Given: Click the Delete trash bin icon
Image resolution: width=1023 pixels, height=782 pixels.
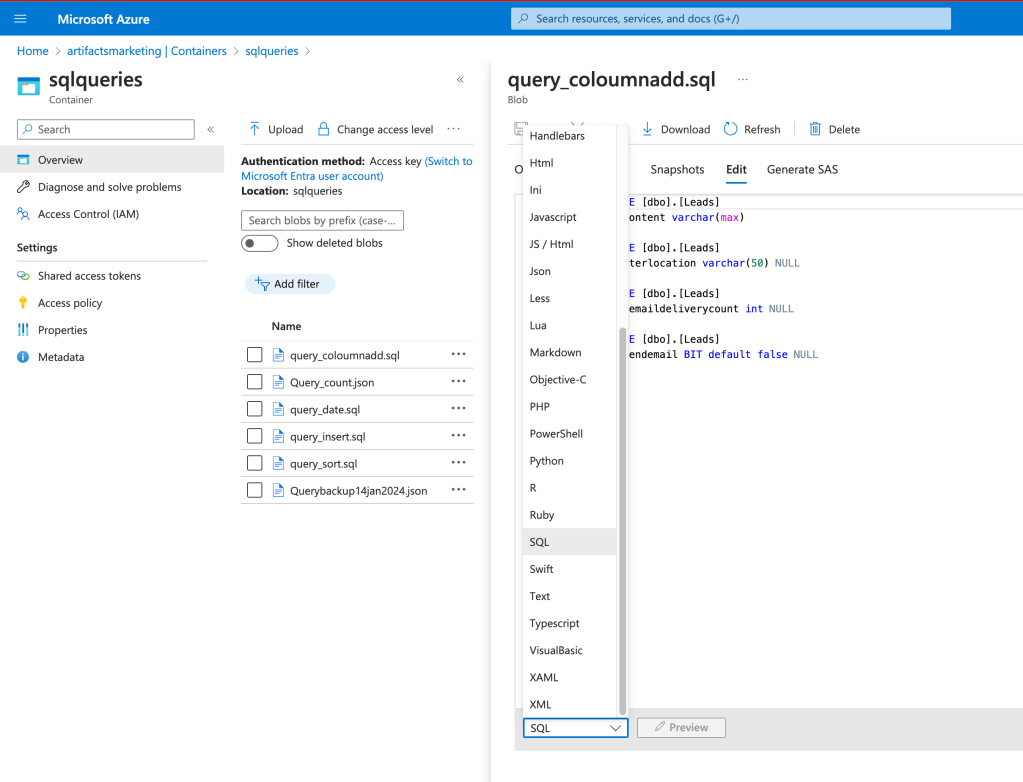Looking at the screenshot, I should coord(815,129).
